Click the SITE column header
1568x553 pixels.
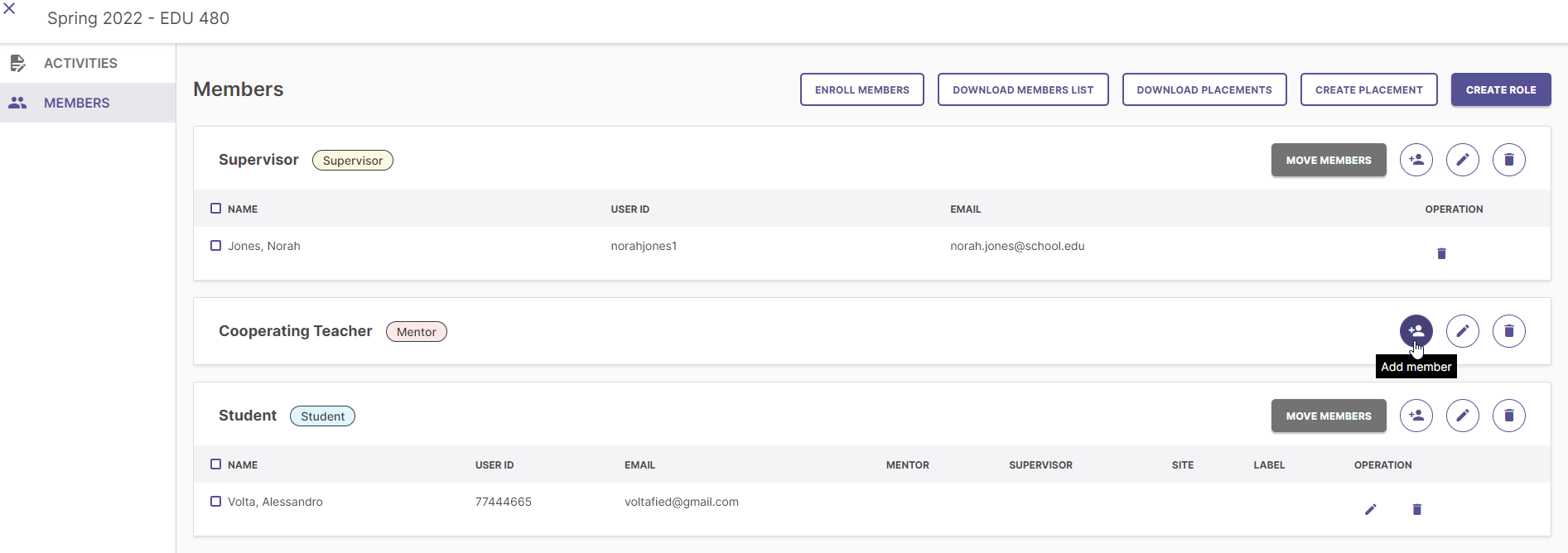click(x=1183, y=464)
